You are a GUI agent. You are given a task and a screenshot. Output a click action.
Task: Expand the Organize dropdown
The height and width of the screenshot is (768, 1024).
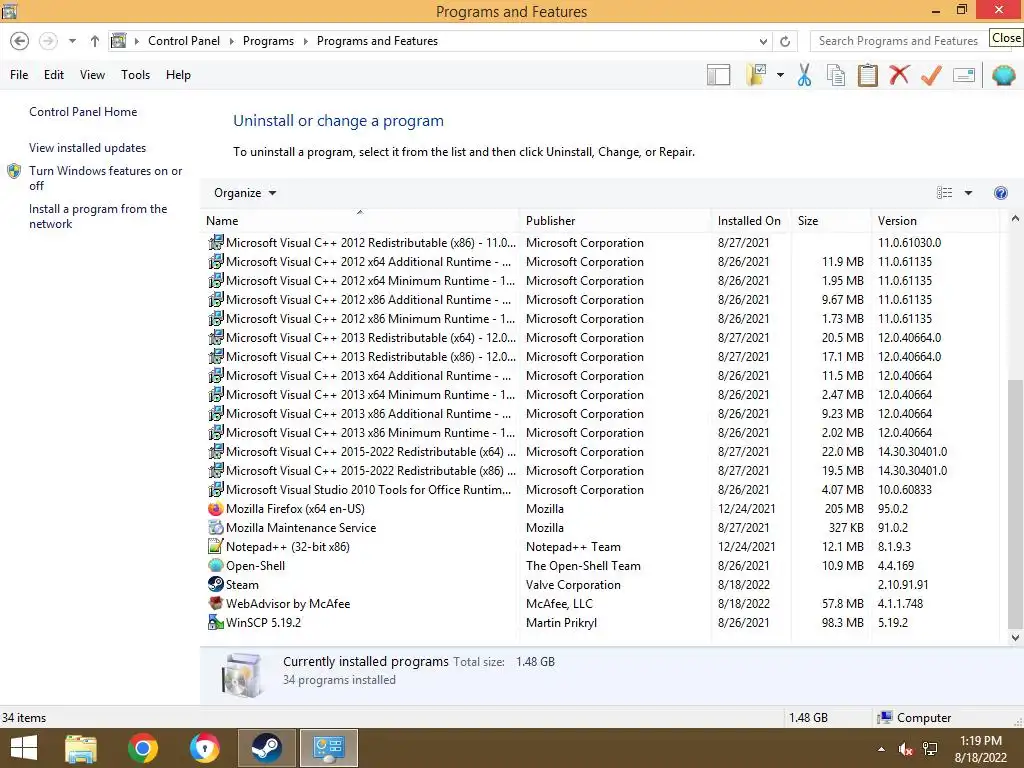pos(245,193)
